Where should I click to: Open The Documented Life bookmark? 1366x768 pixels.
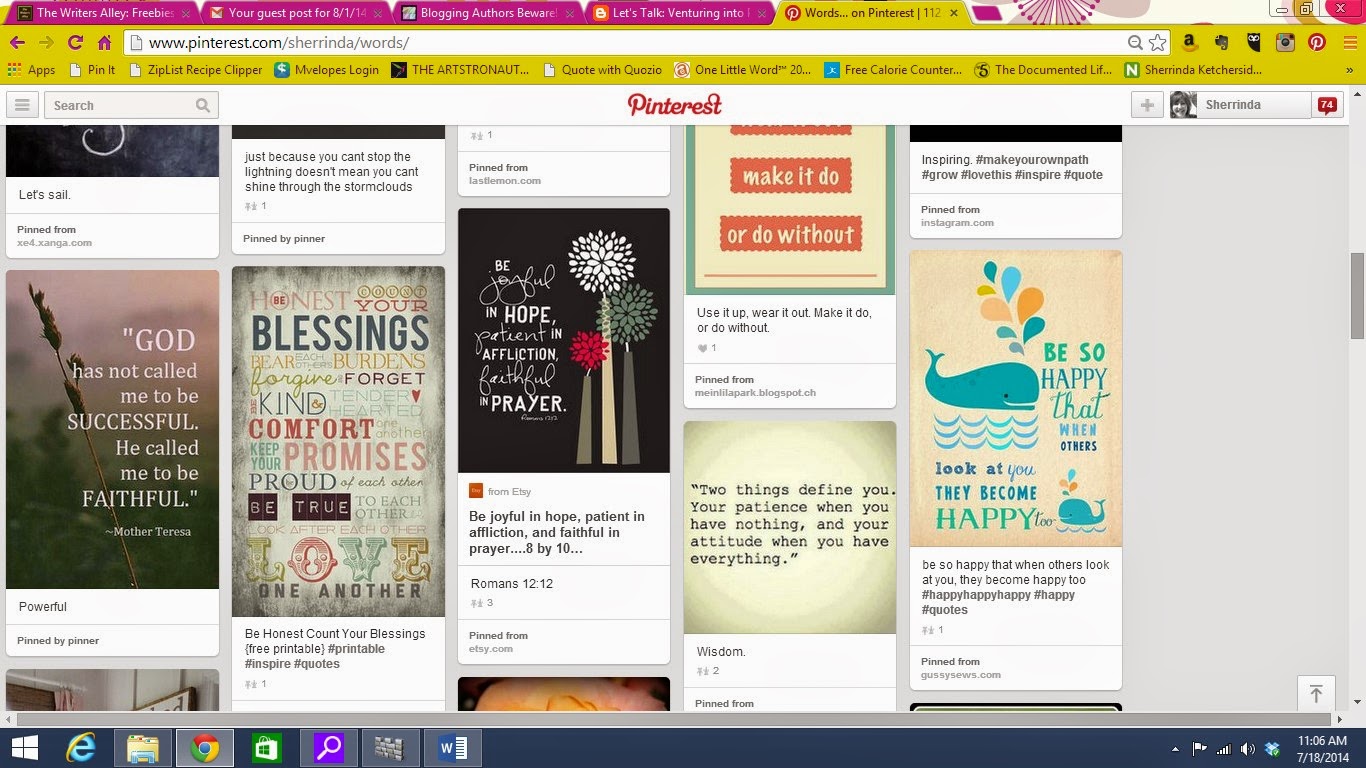pos(1044,70)
